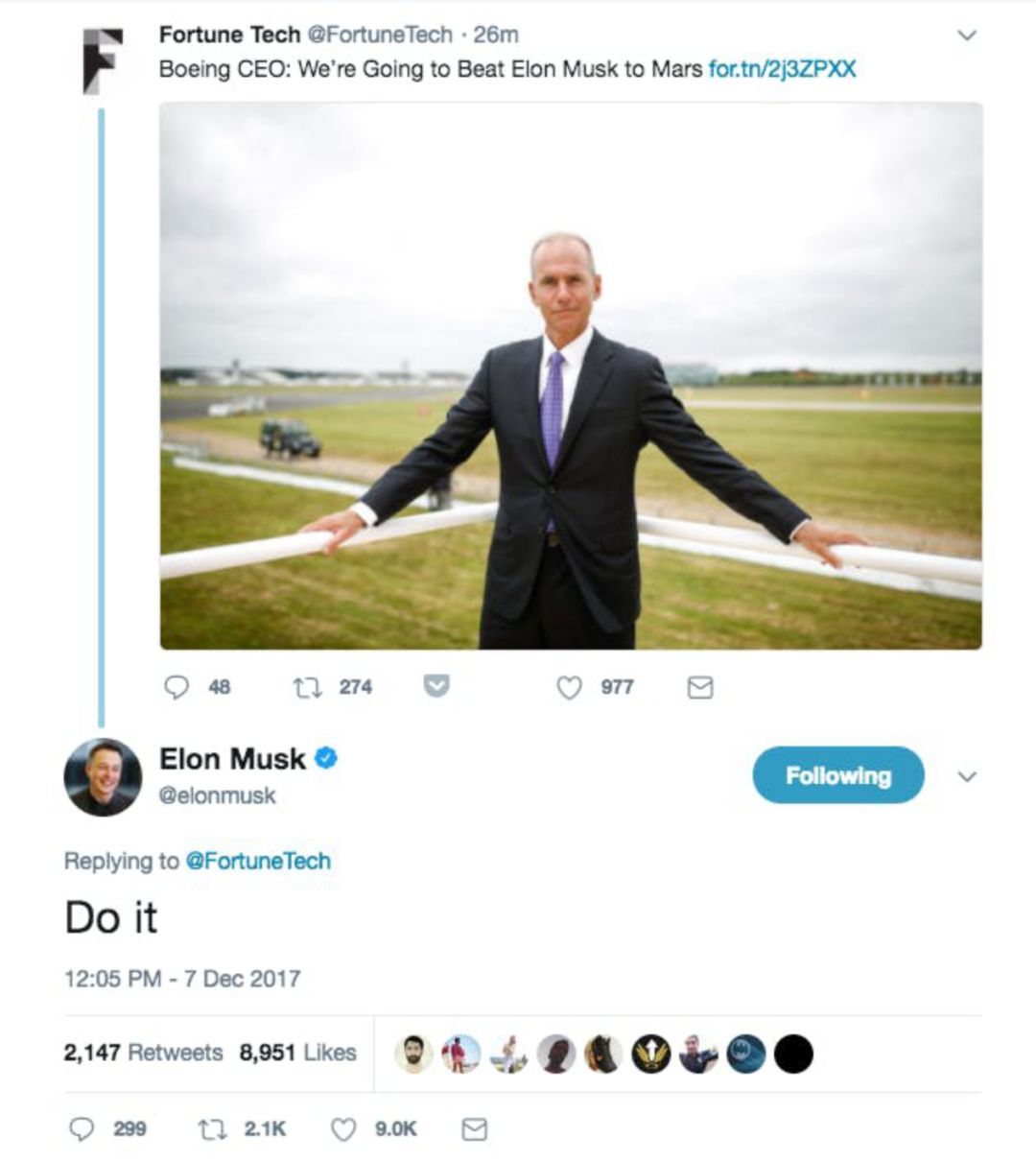Toggle the Following button

tap(837, 775)
